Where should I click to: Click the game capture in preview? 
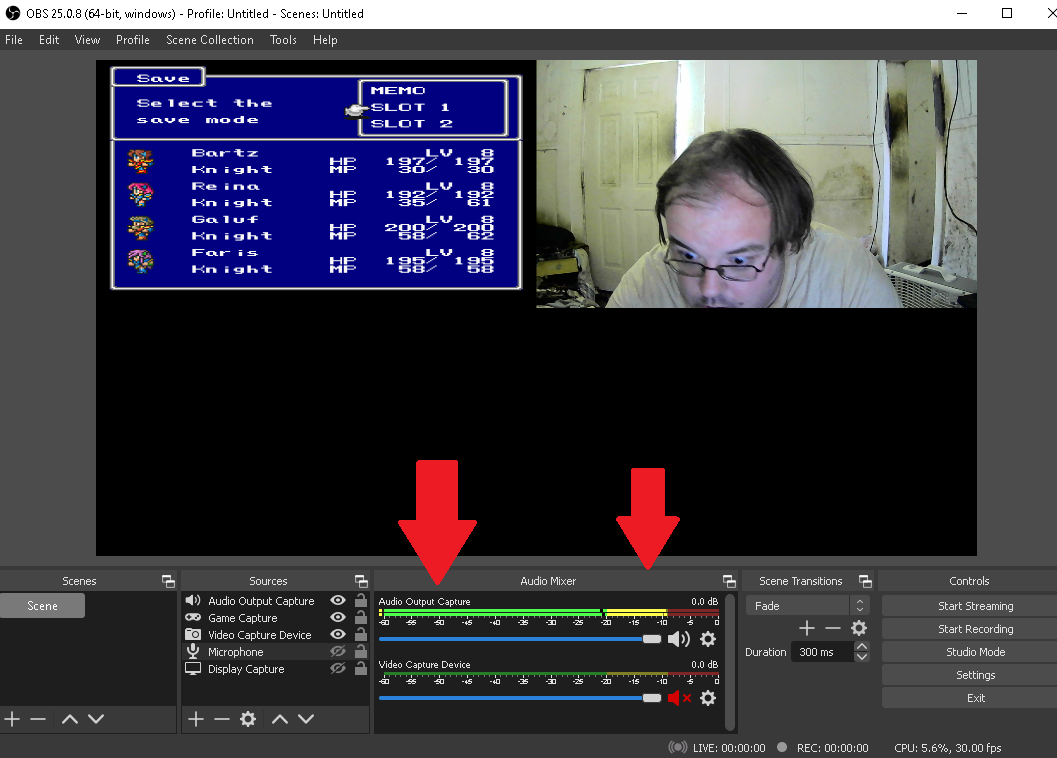click(316, 178)
